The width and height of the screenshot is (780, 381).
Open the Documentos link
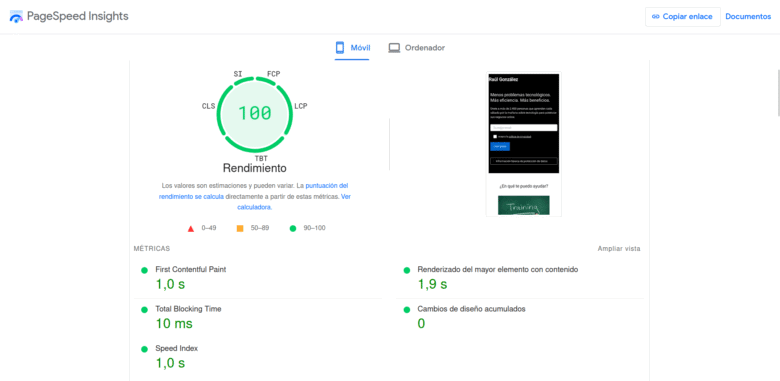(x=748, y=16)
